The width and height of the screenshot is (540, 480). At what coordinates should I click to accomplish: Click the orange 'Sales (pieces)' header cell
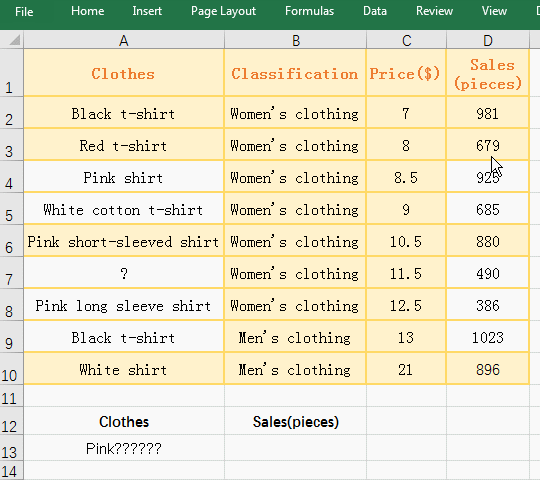[488, 73]
